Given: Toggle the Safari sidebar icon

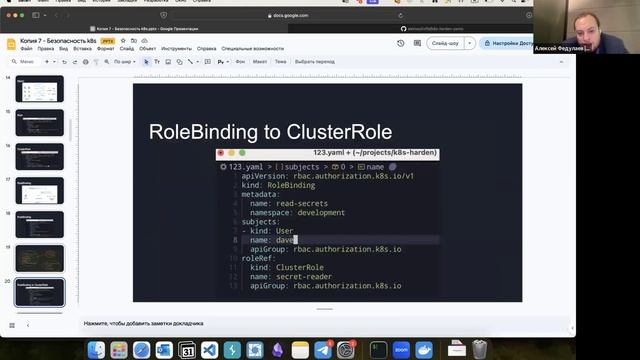Looking at the screenshot, I should 36,16.
